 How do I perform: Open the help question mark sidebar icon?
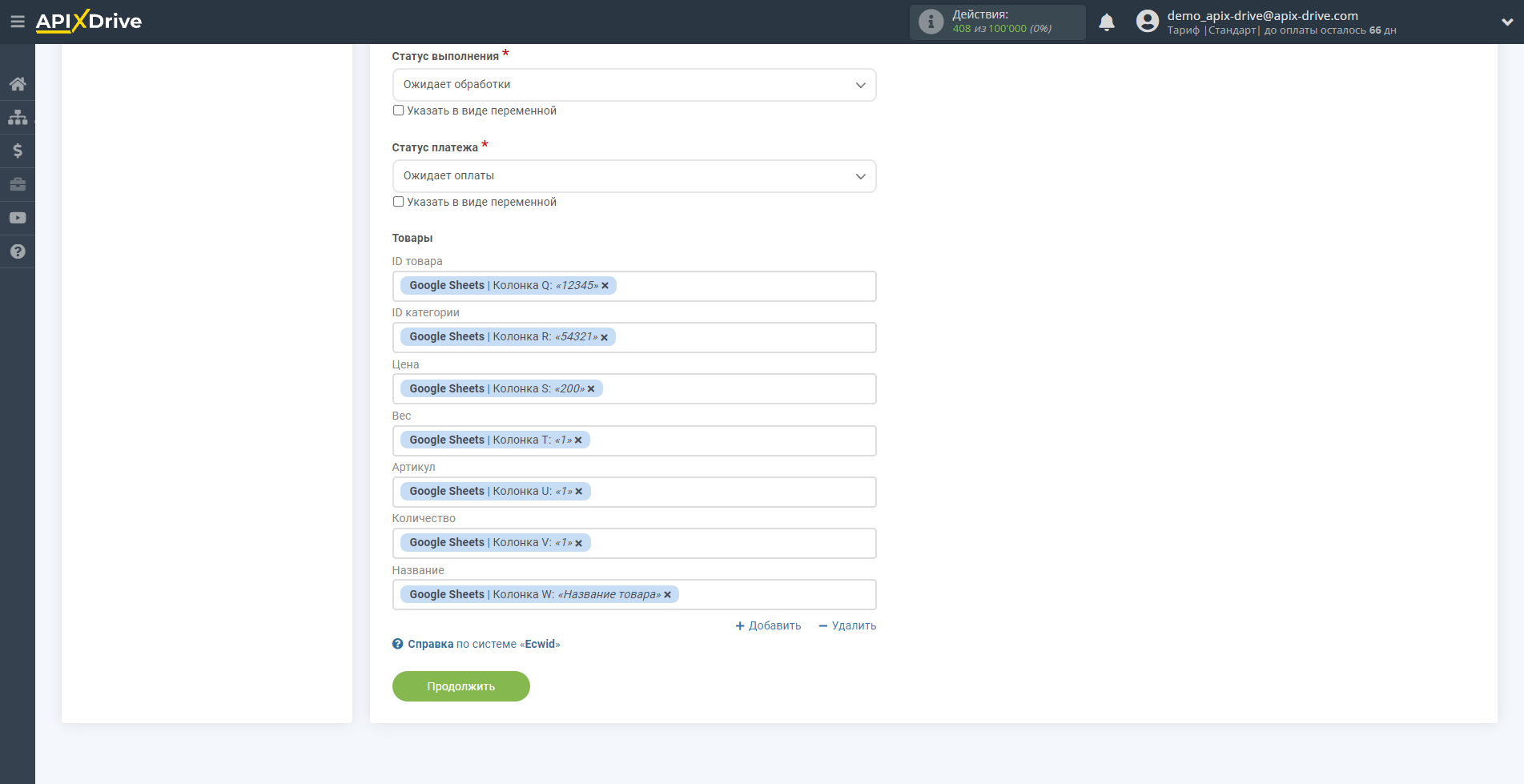click(x=18, y=251)
